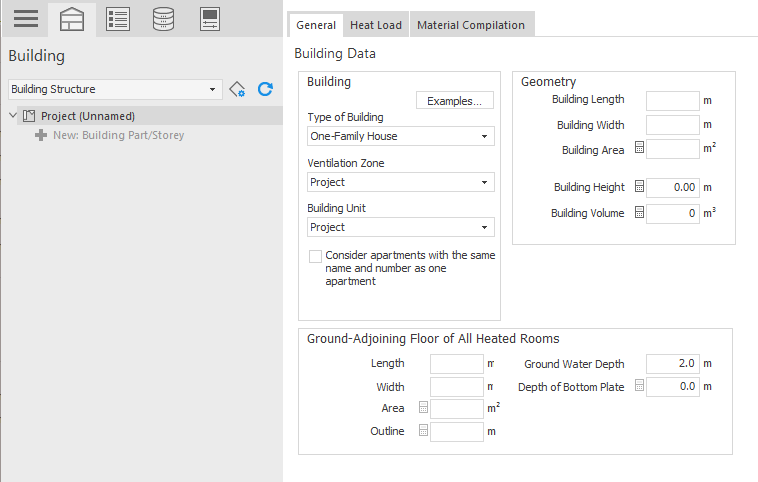The height and width of the screenshot is (482, 758).
Task: Click the Building Height field
Action: pos(672,188)
